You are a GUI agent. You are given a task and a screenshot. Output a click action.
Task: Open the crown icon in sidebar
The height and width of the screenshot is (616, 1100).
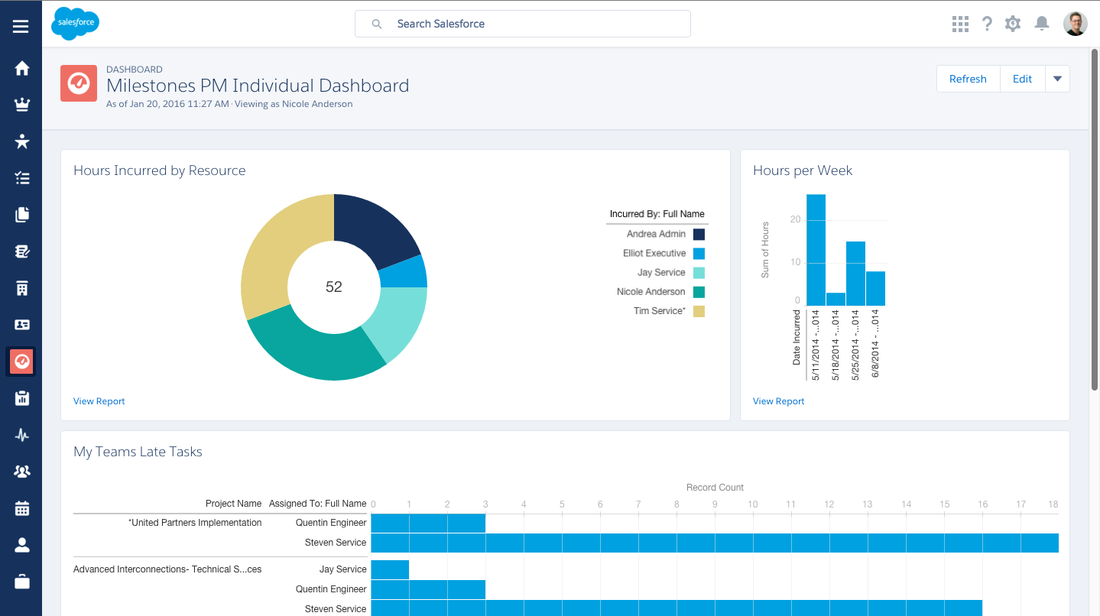(22, 105)
